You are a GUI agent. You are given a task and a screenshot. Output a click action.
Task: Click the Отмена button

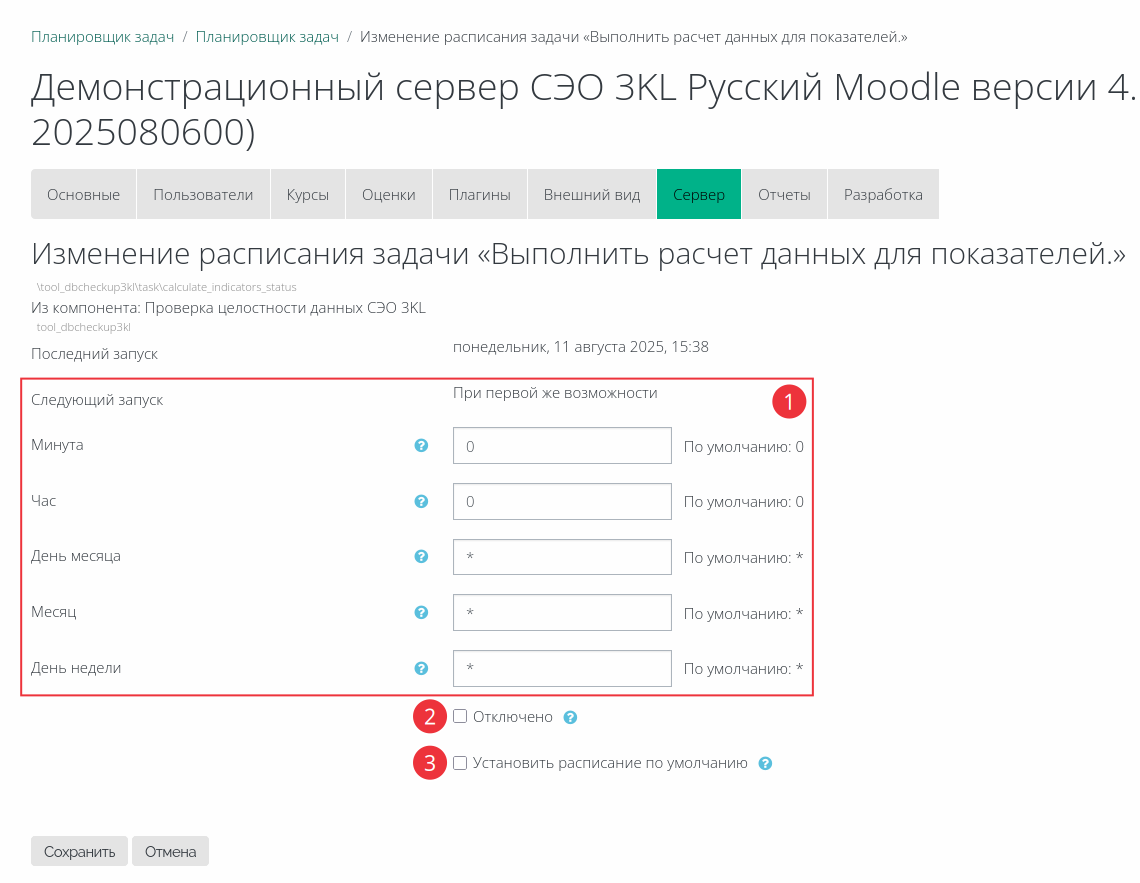click(x=171, y=851)
